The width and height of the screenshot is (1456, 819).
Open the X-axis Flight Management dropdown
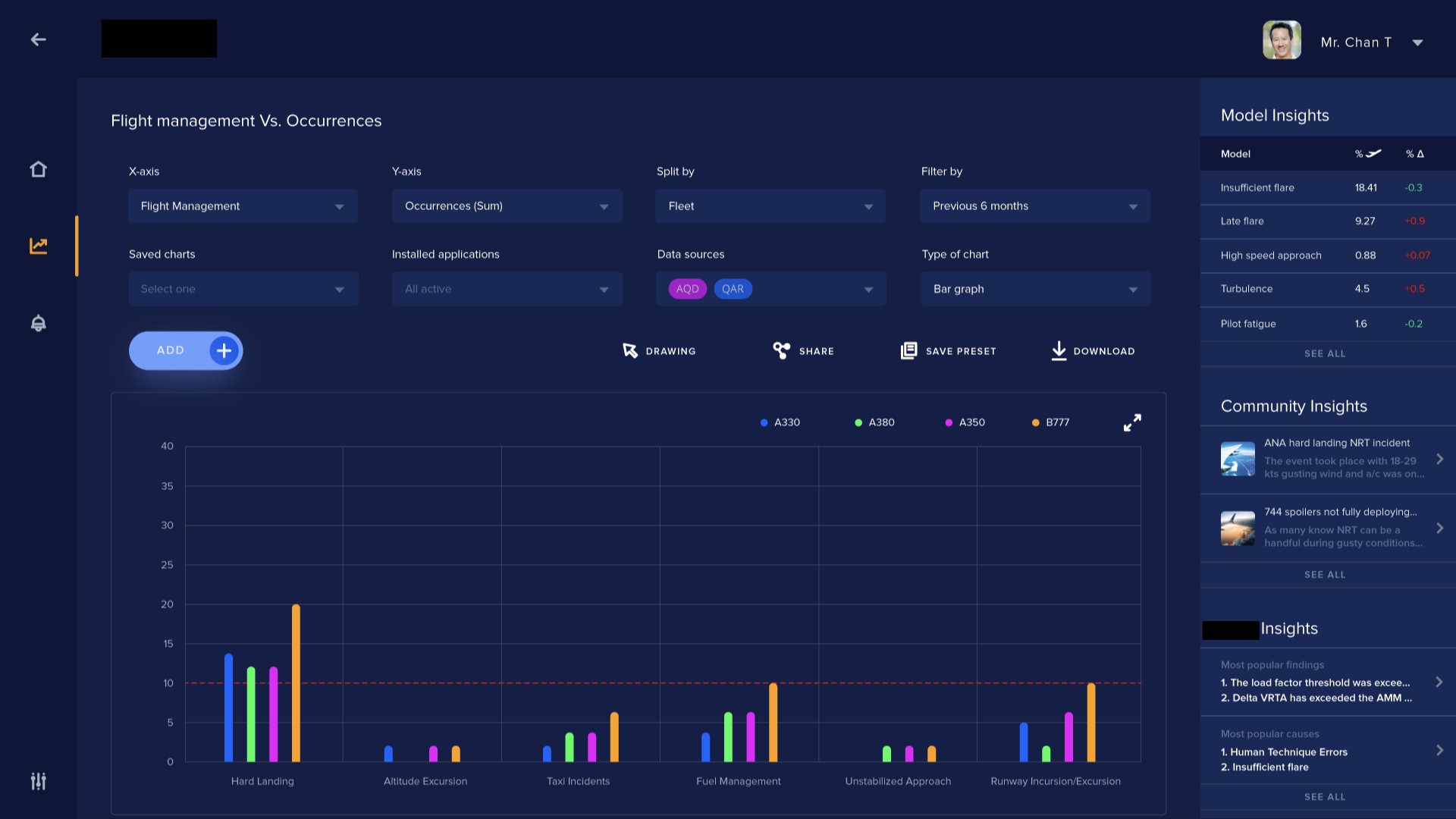pos(243,206)
